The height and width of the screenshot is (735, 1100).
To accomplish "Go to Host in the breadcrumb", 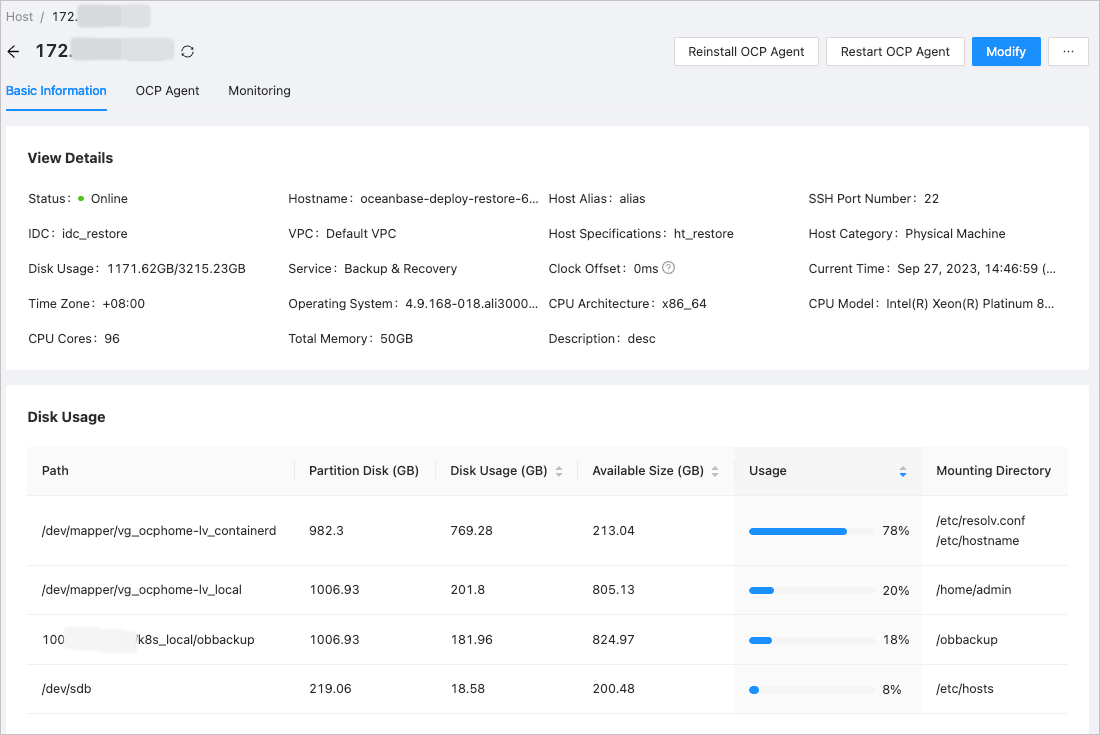I will click(19, 17).
